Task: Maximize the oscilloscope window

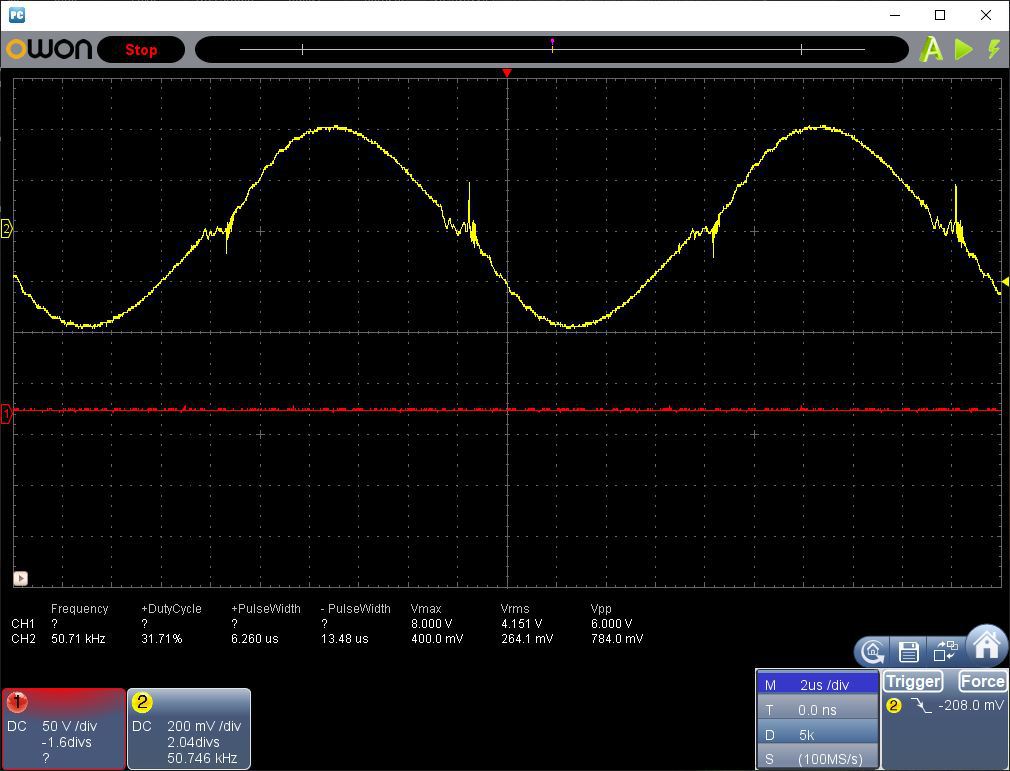Action: [x=940, y=15]
